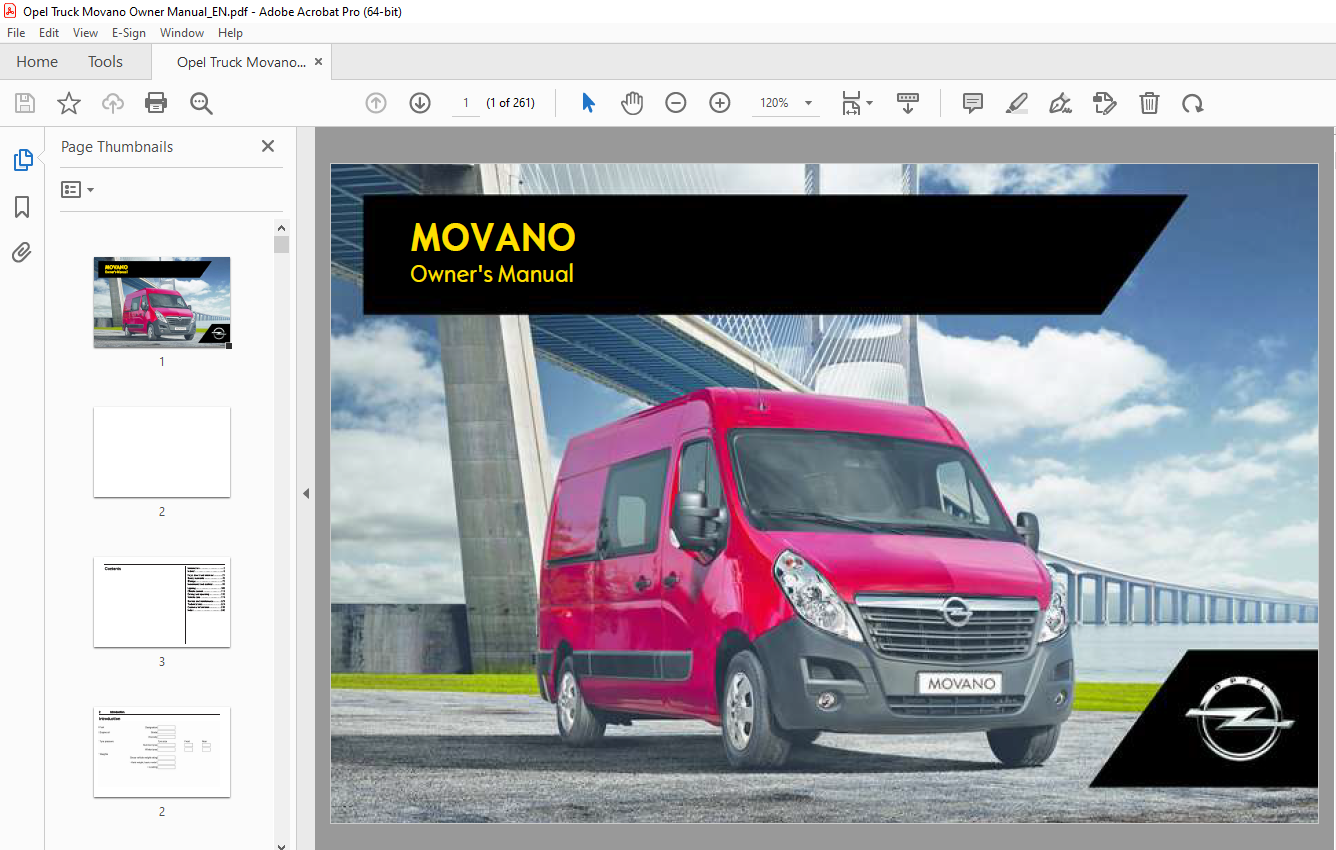Select the Opel Truck Movano document tab
The width and height of the screenshot is (1336, 850).
click(x=241, y=62)
